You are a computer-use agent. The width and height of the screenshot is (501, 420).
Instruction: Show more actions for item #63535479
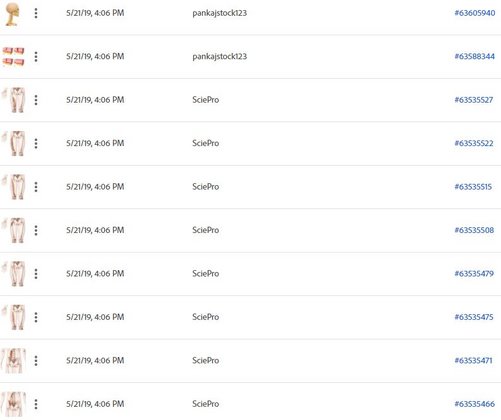point(36,274)
